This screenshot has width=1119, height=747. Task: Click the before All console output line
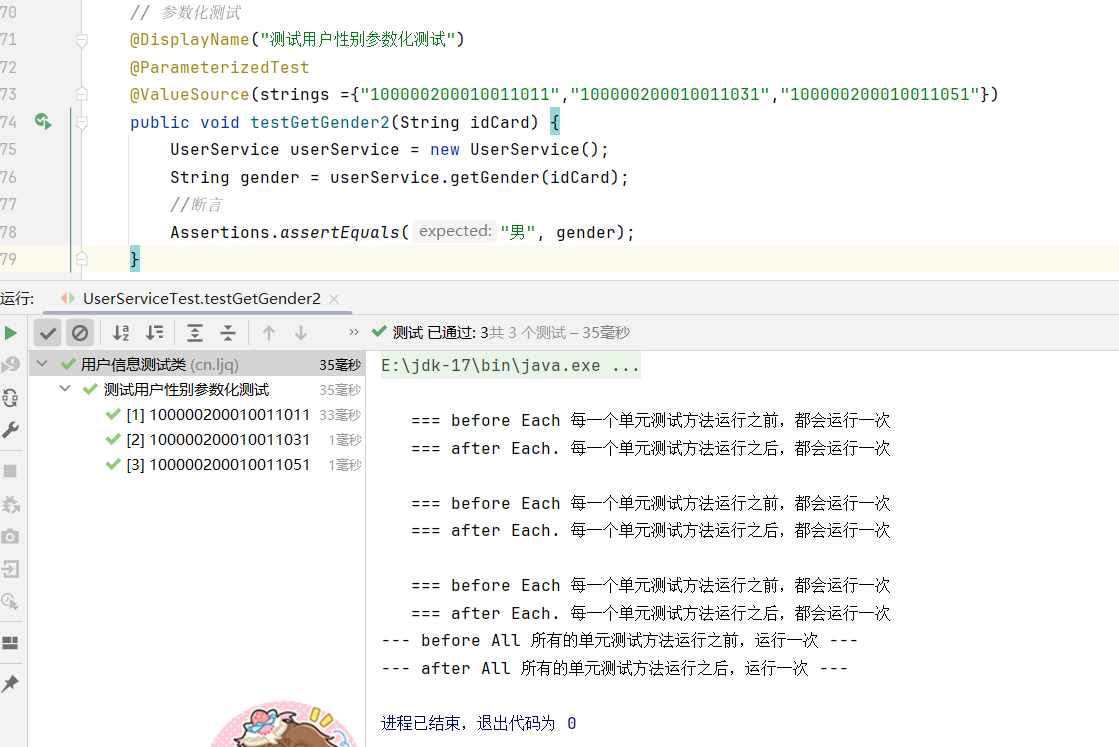(619, 641)
